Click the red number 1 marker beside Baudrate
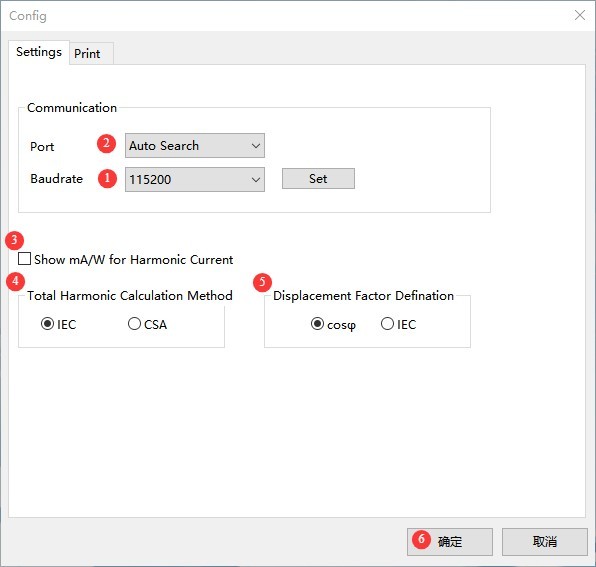 [107, 178]
